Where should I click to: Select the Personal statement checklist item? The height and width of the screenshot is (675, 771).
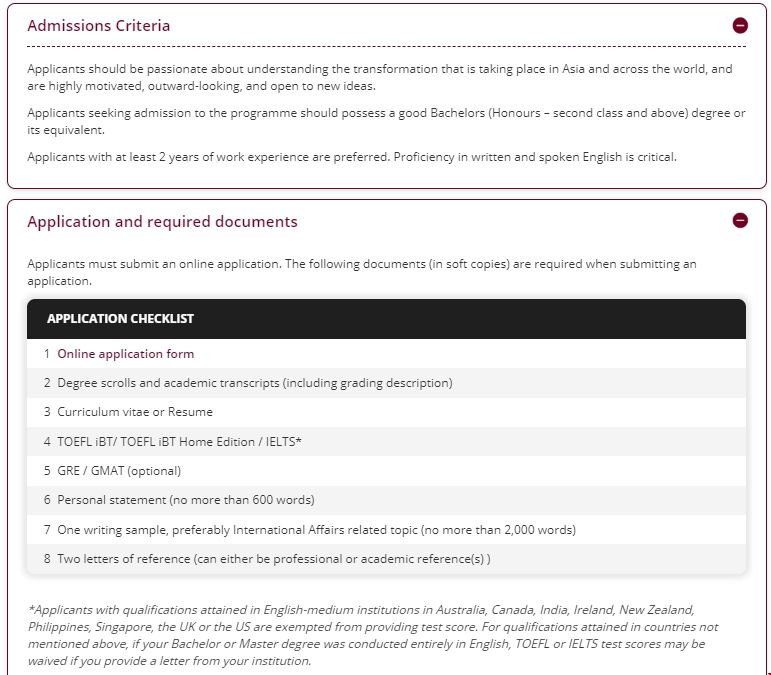pyautogui.click(x=185, y=499)
